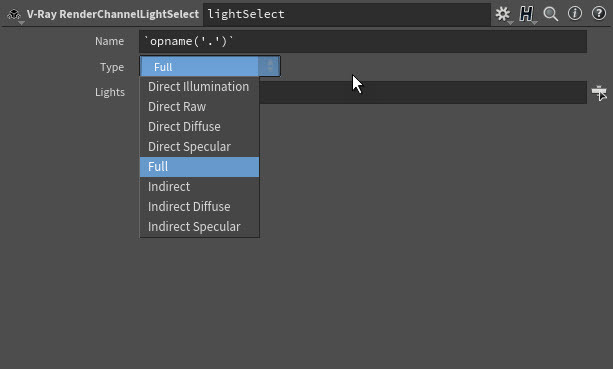Choose Direct Illumination from the list
This screenshot has width=613, height=369.
pyautogui.click(x=199, y=87)
